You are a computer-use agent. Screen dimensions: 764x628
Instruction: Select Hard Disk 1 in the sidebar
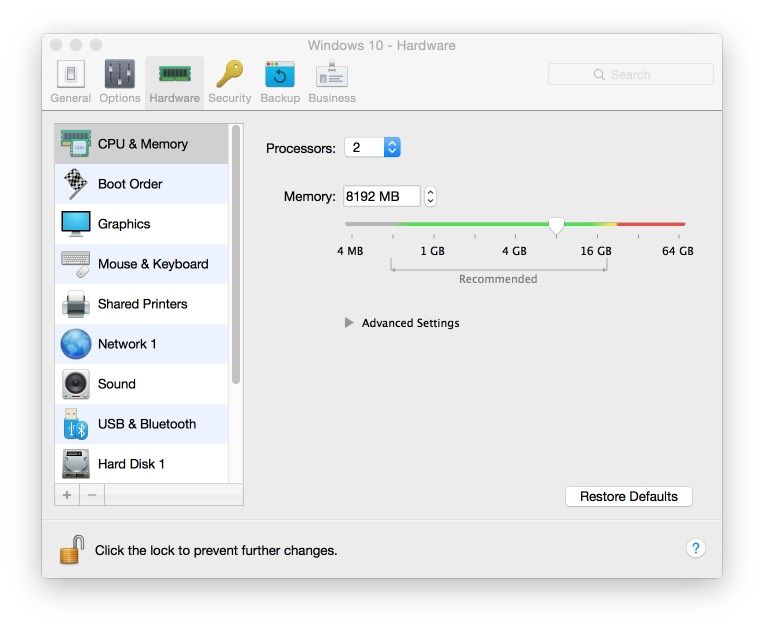click(x=141, y=464)
